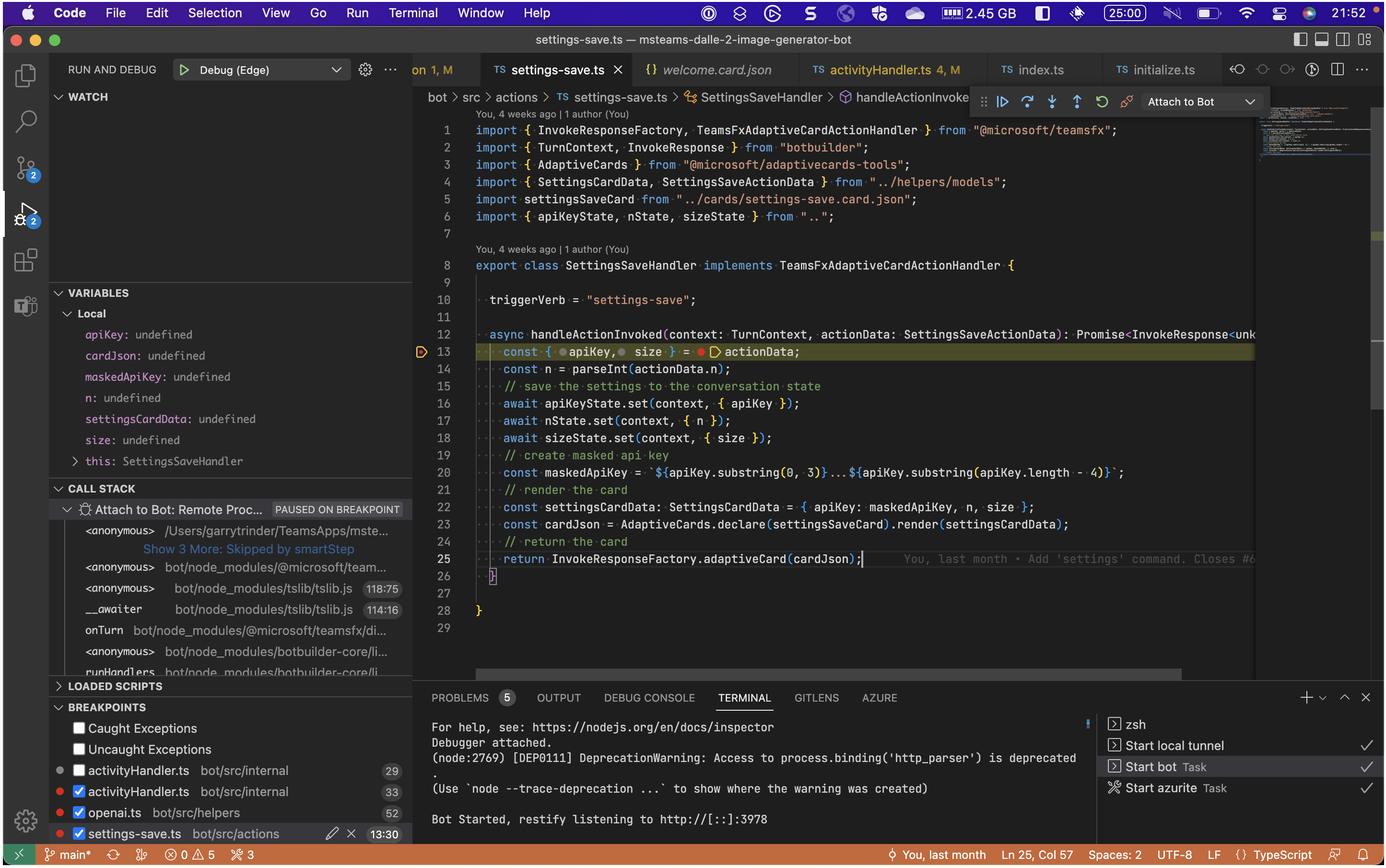Open Teams Toolkit in activity bar
1386x868 pixels.
pos(25,305)
